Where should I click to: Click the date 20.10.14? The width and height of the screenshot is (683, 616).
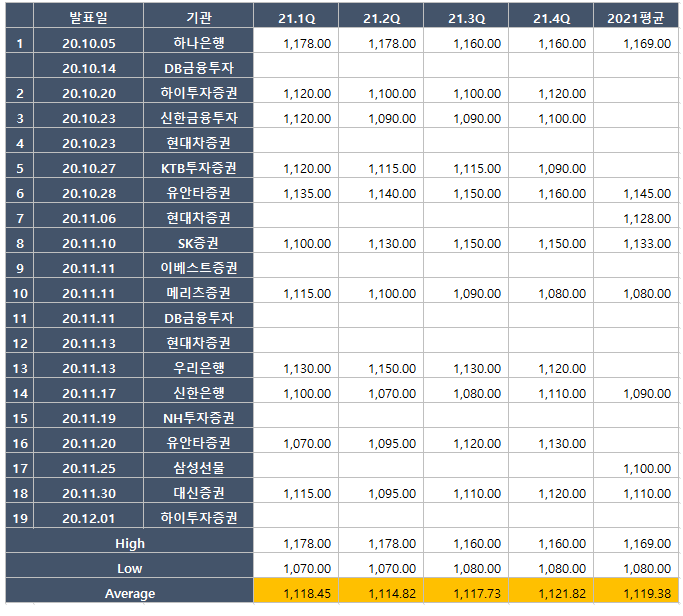pos(88,68)
